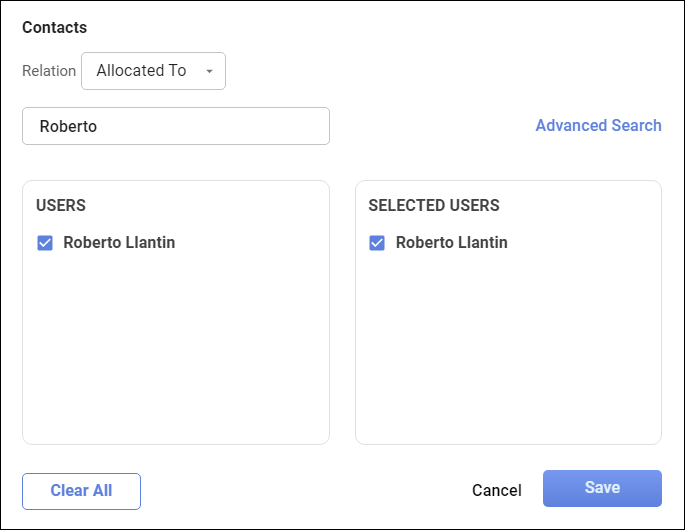Open the Advanced Search link
Screen dimensions: 685x530
point(598,126)
